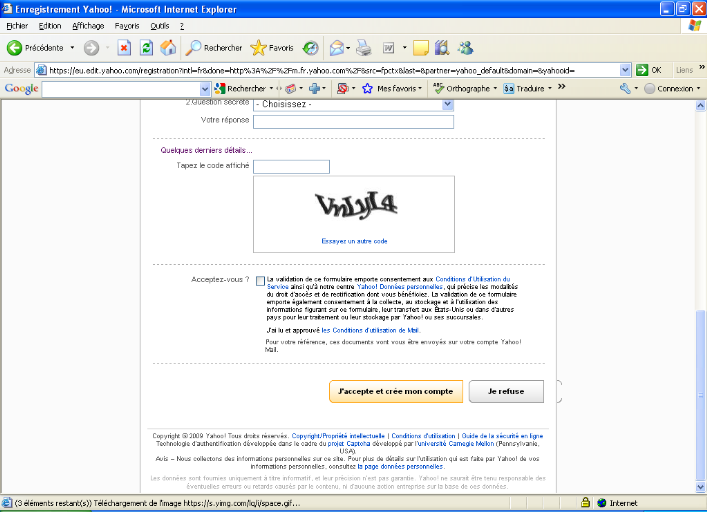Show more Google toolbar buttons chevron
The height and width of the screenshot is (512, 707).
[x=561, y=87]
